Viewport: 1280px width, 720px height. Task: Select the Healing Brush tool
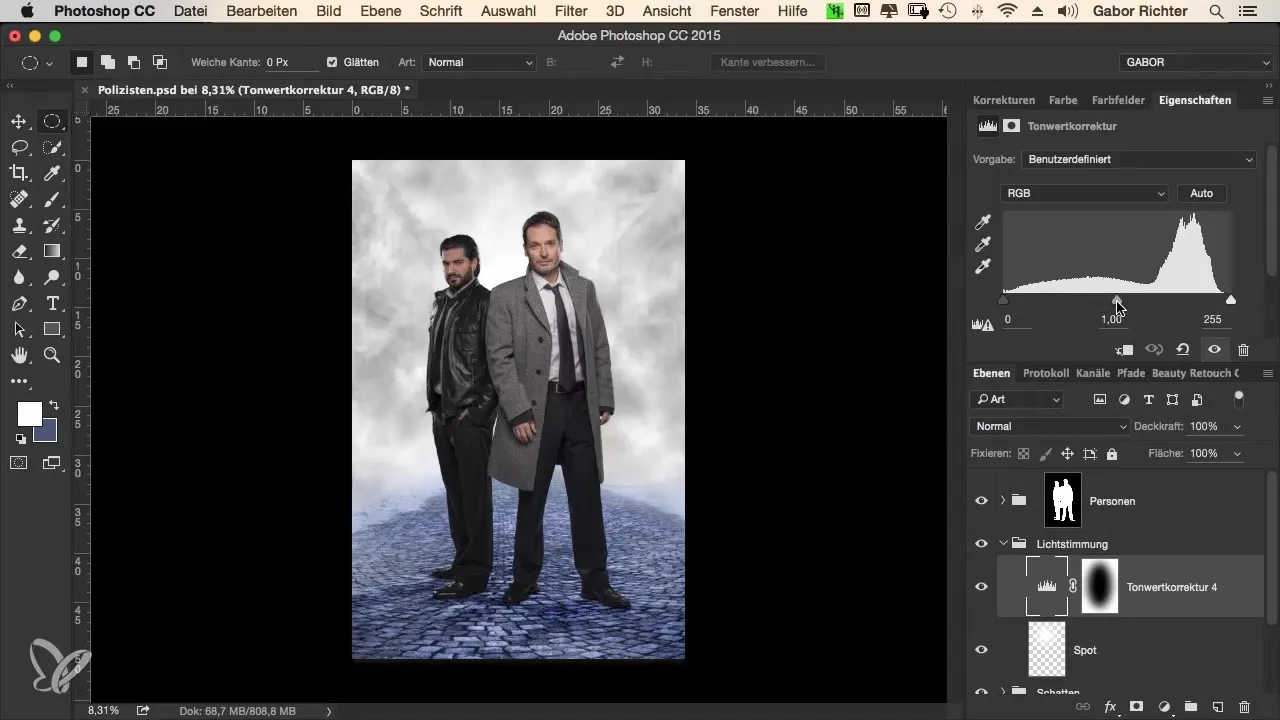(18, 199)
